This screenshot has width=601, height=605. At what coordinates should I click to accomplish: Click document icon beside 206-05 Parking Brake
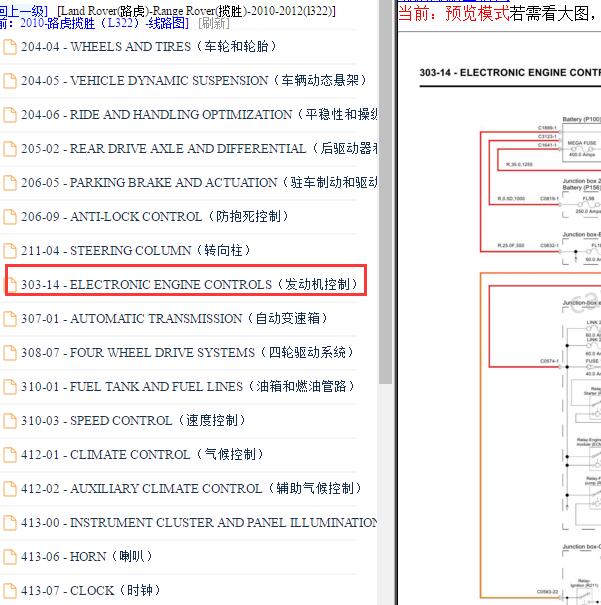click(x=10, y=183)
